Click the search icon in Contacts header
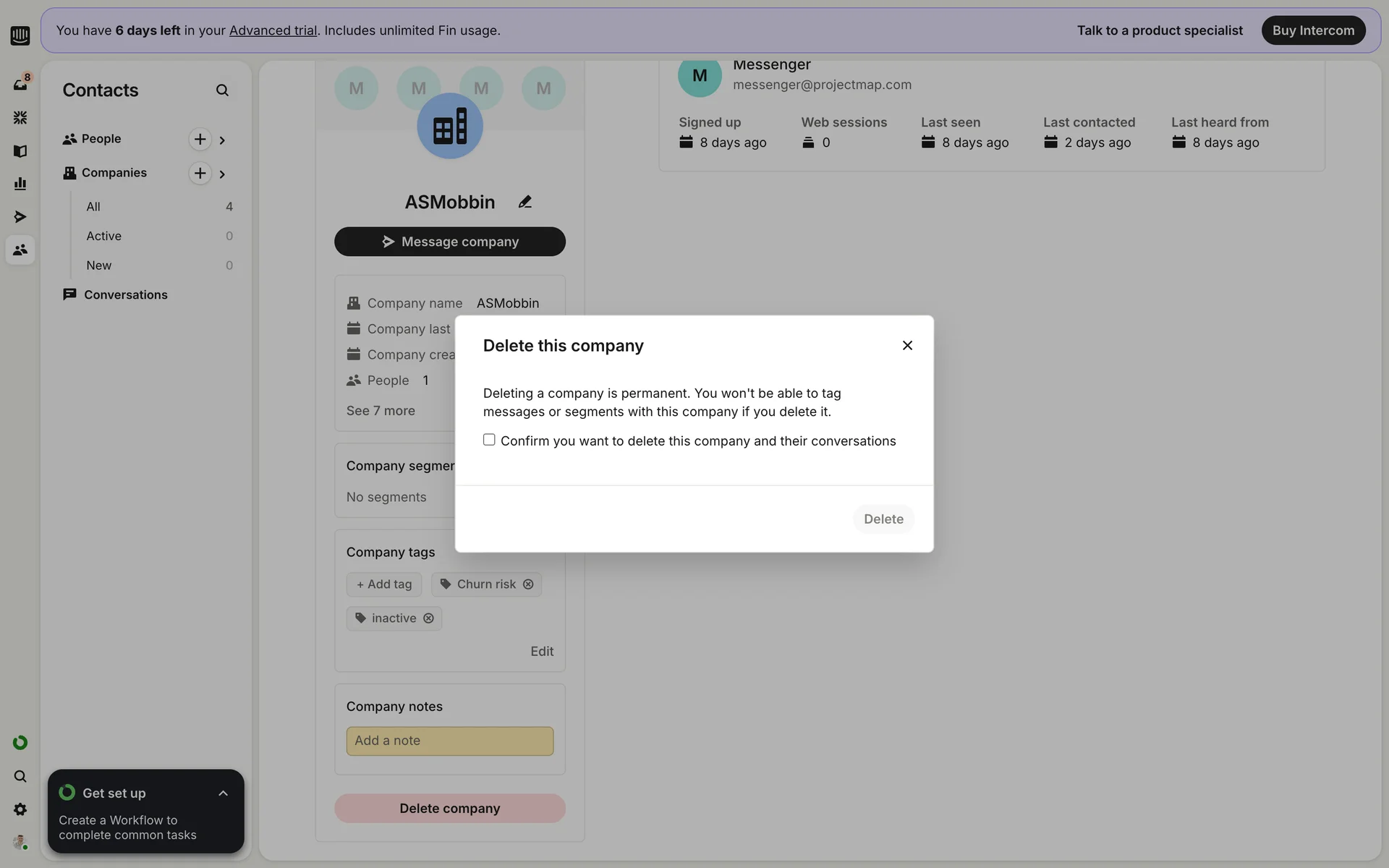Screen dimensions: 1389x868 [222, 90]
